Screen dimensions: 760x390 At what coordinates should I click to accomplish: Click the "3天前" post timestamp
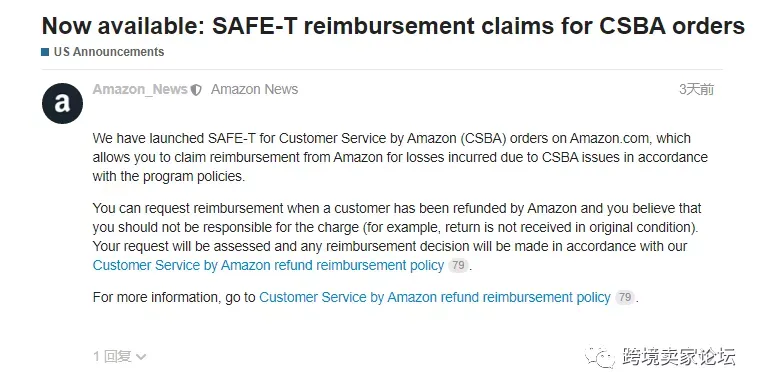point(697,90)
